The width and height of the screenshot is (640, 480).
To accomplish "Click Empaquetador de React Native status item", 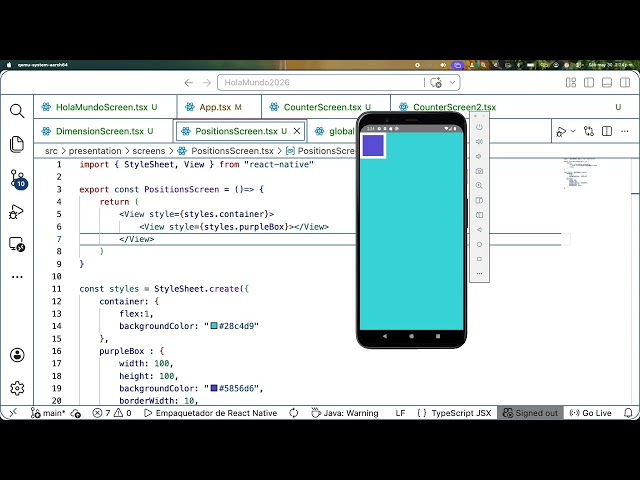I will [211, 413].
